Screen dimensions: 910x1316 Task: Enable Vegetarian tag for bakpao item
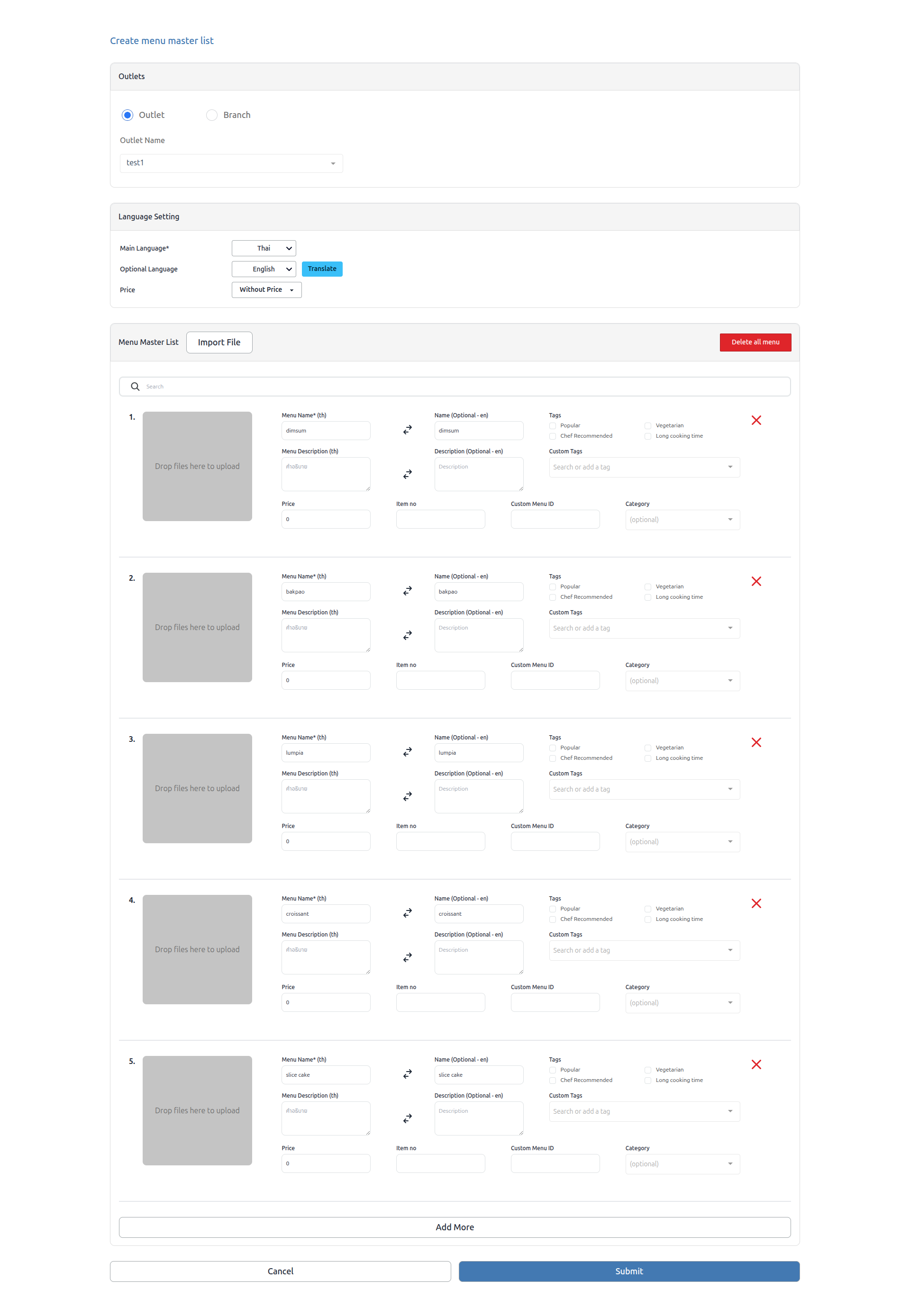(x=648, y=586)
